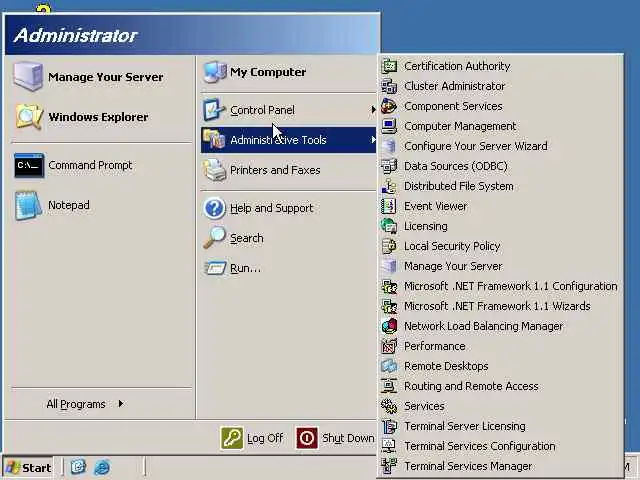Open Network Load Balancing Manager icon
The image size is (640, 480).
click(389, 326)
